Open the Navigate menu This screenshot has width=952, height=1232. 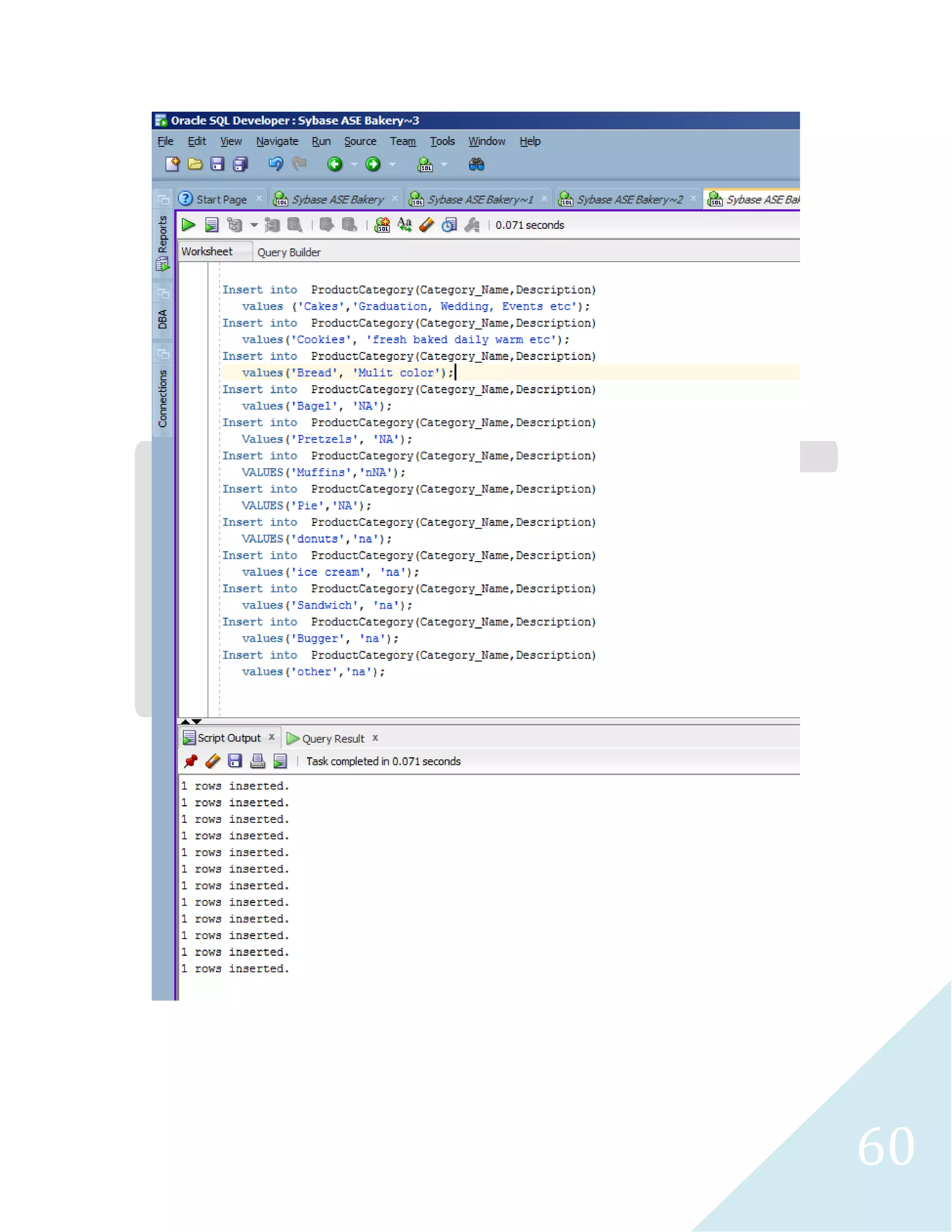point(277,142)
